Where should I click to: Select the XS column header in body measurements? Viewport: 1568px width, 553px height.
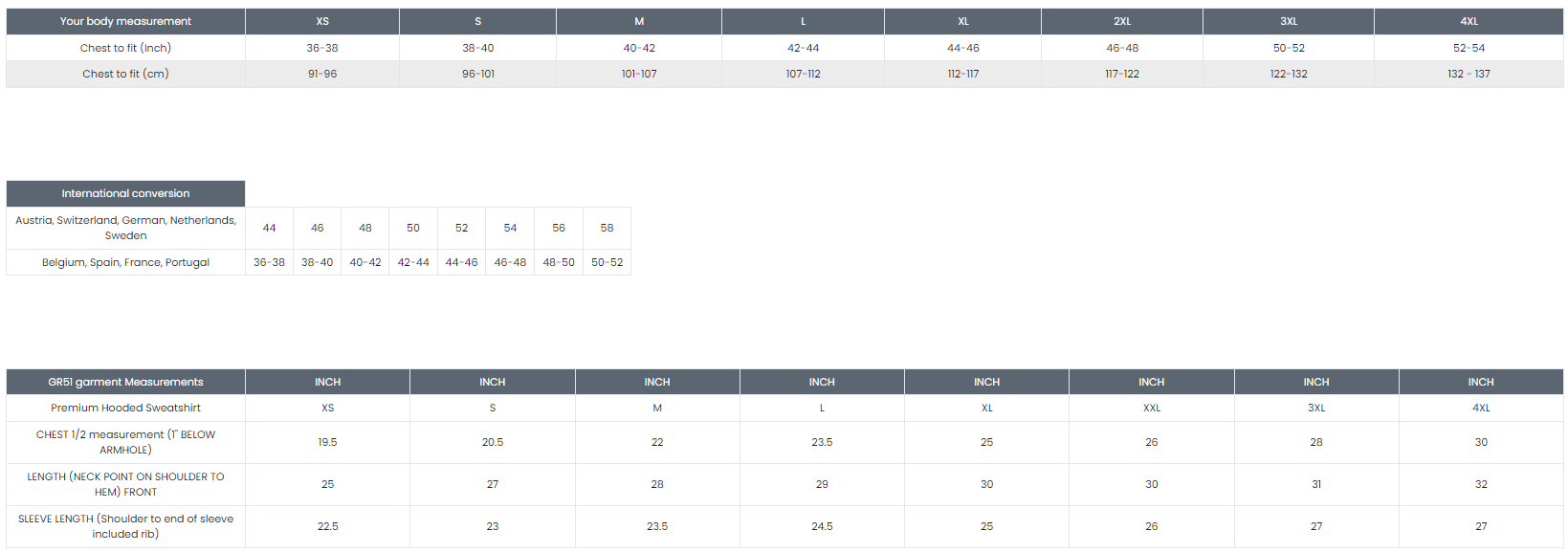[322, 21]
